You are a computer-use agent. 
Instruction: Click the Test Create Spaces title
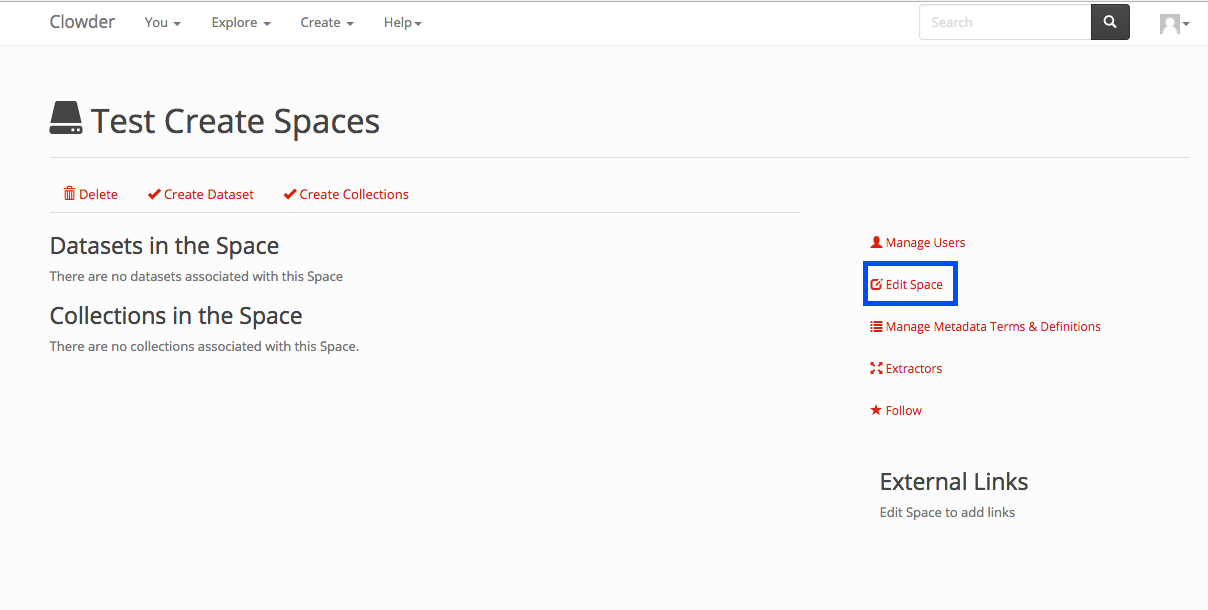(x=235, y=121)
